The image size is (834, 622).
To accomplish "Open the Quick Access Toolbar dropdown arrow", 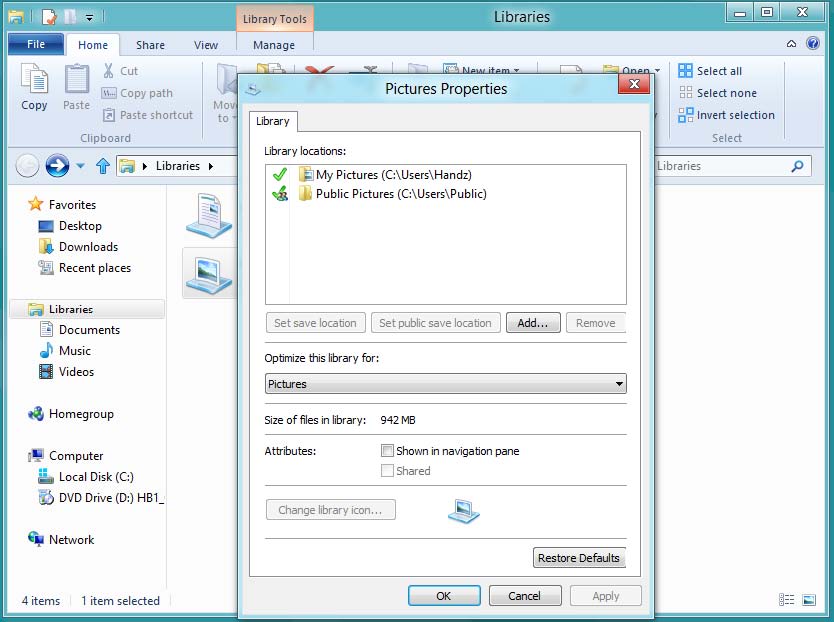I will [89, 17].
